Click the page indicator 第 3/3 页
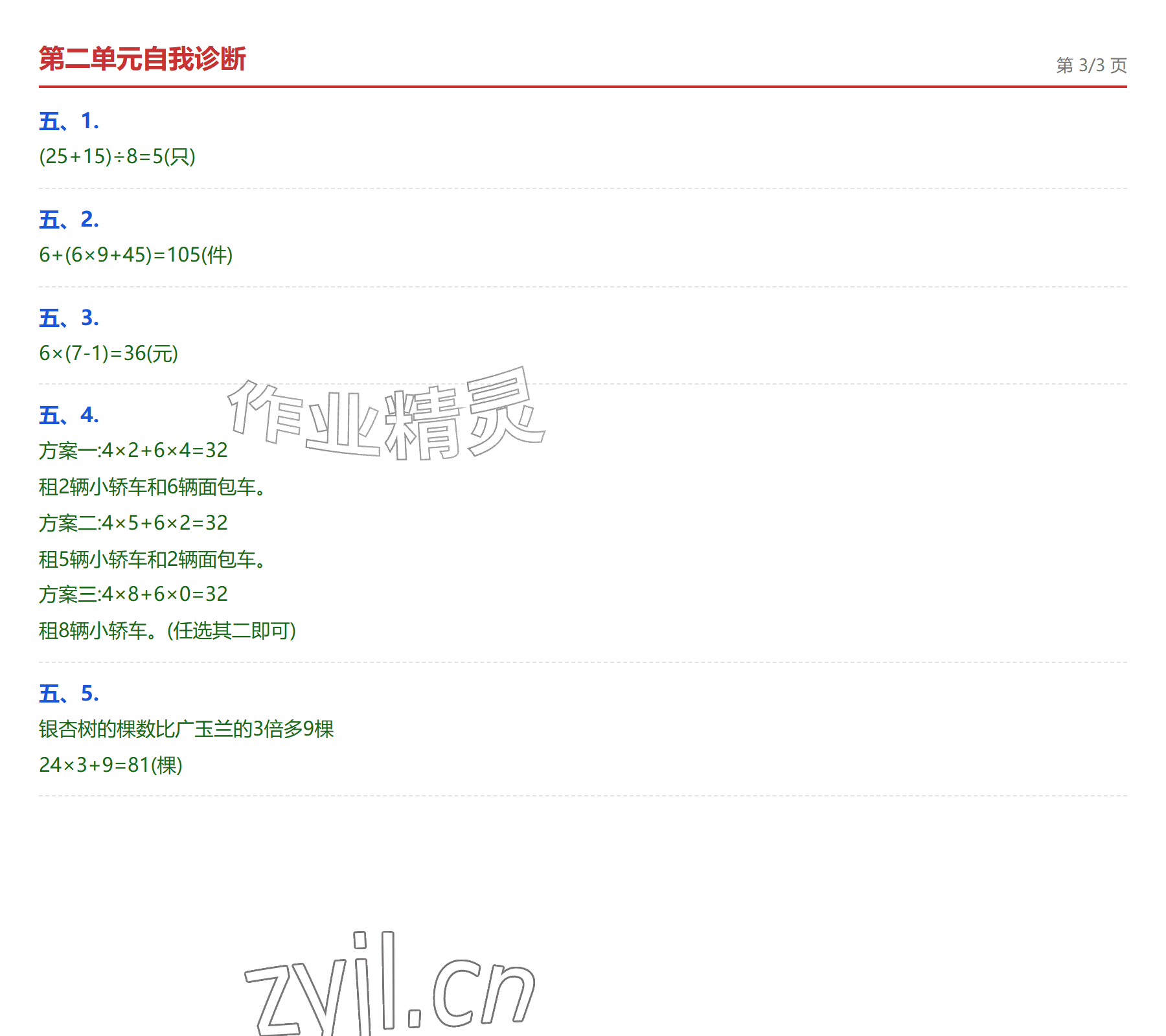 tap(1092, 65)
